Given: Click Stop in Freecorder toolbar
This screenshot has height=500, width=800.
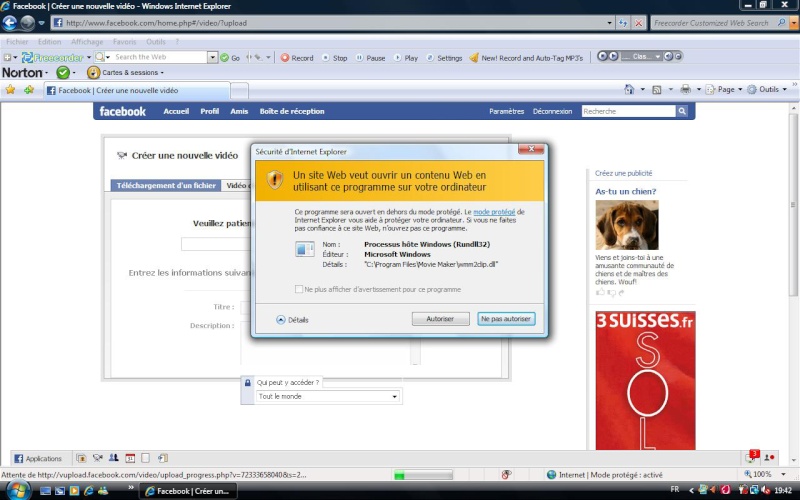Looking at the screenshot, I should click(x=335, y=58).
